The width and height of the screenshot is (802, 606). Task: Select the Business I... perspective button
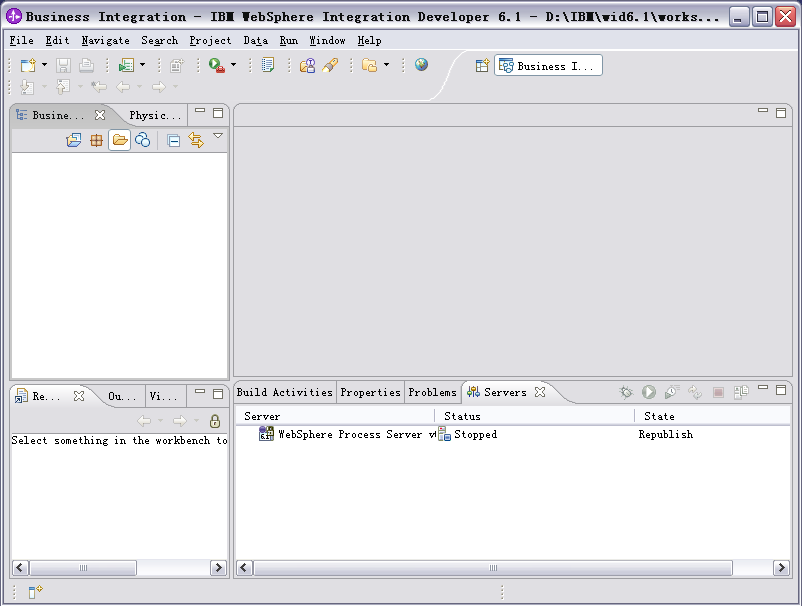point(548,65)
